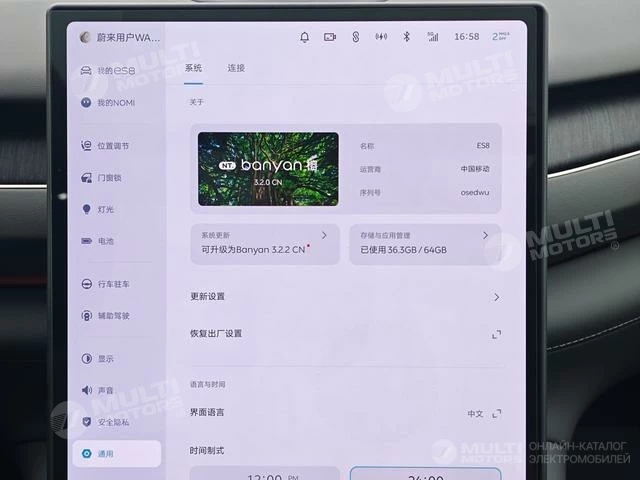Screen dimensions: 640x480
Task: Select the 12:00 PM time format
Action: click(x=265, y=473)
